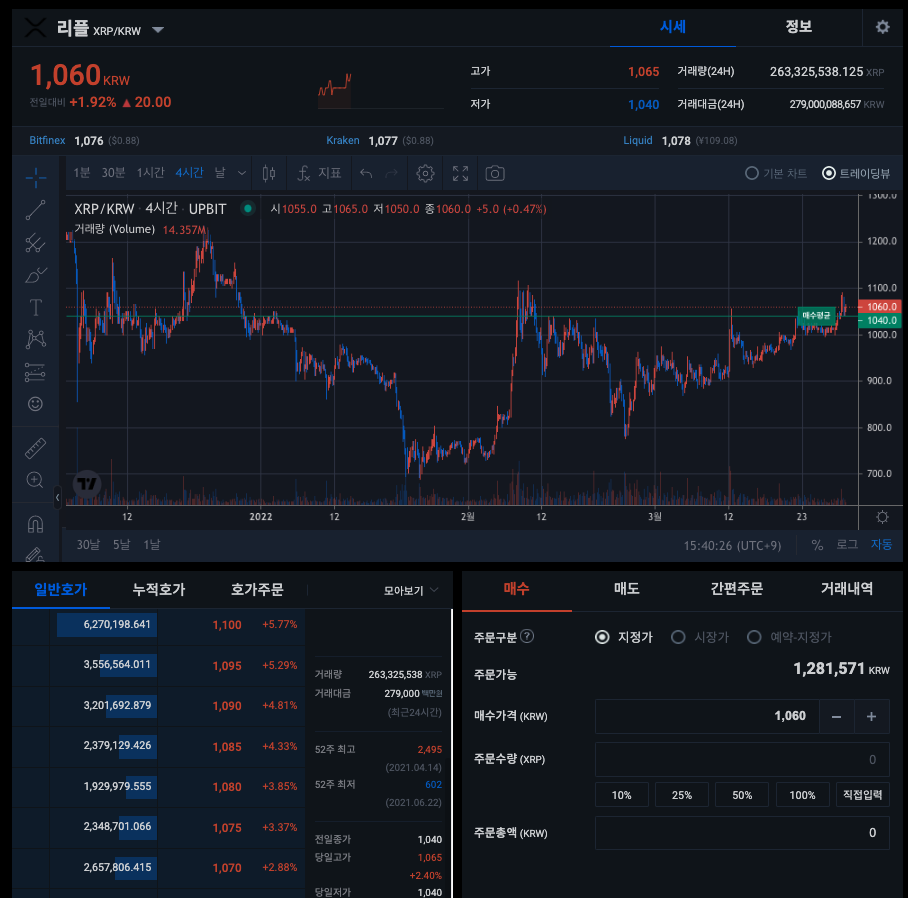Open order type help question icon
The height and width of the screenshot is (898, 908).
[527, 636]
